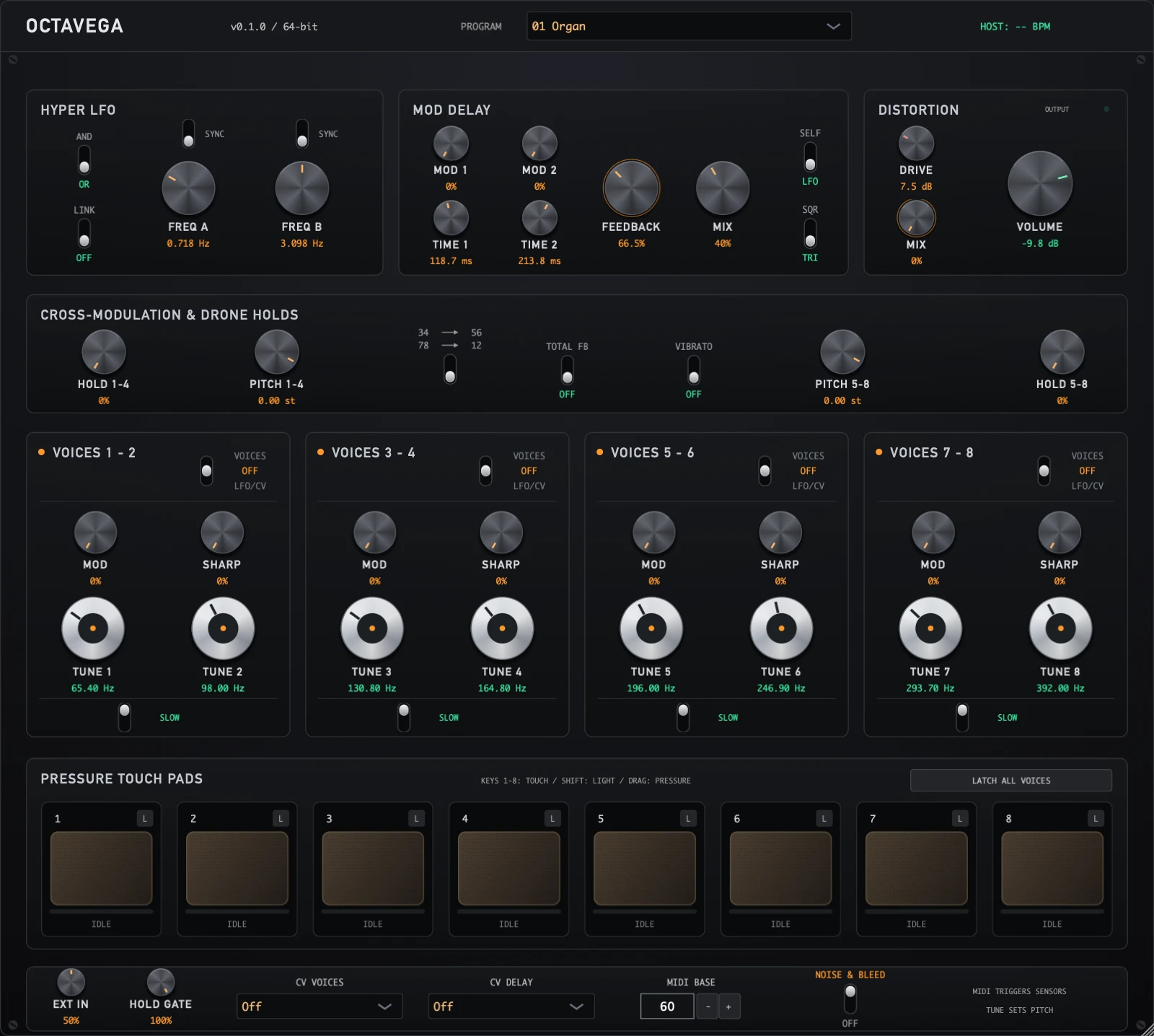Click the TUNE 1 dial
The height and width of the screenshot is (1036, 1154).
click(x=93, y=628)
